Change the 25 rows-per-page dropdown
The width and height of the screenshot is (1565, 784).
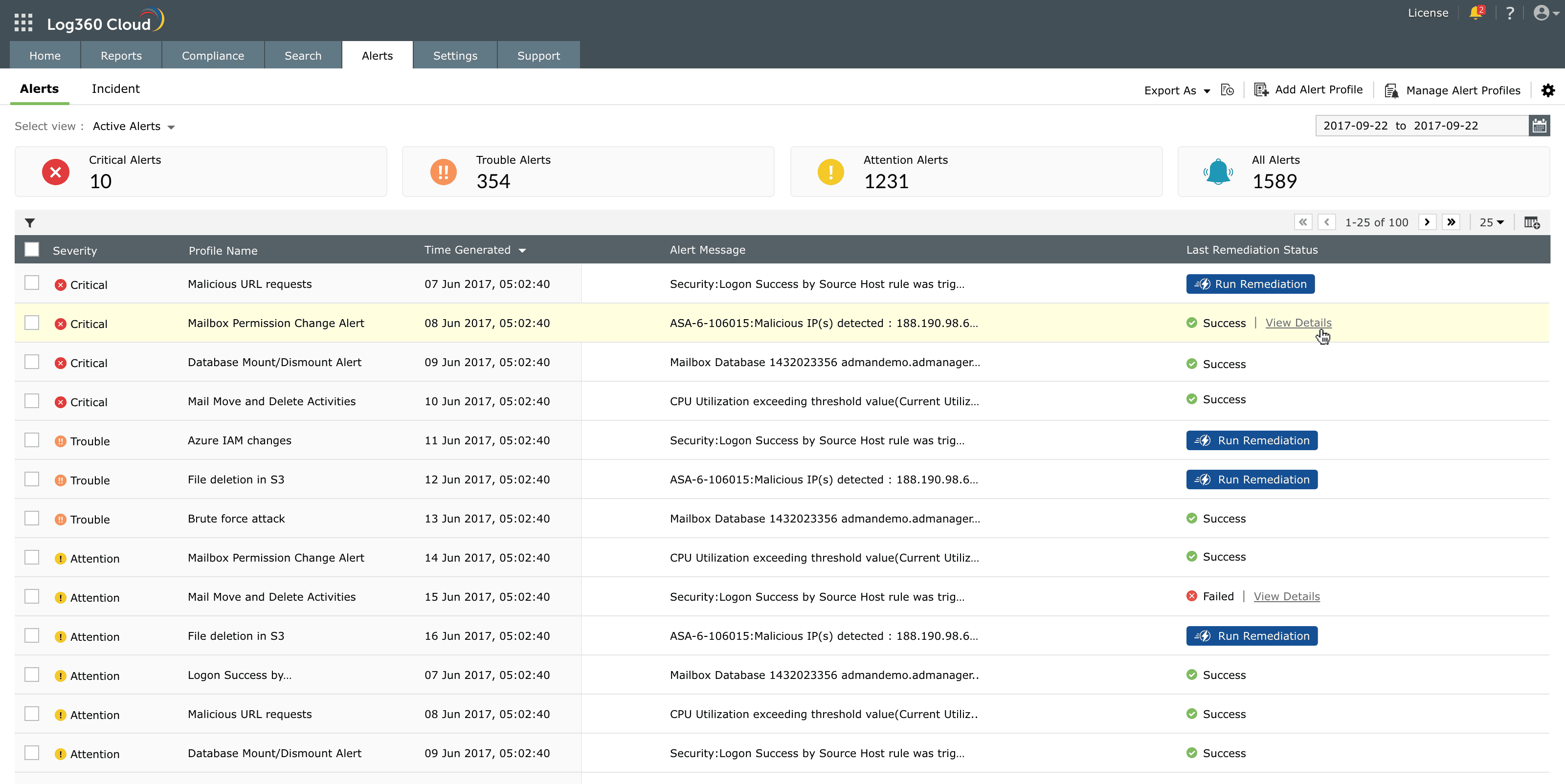tap(1492, 222)
